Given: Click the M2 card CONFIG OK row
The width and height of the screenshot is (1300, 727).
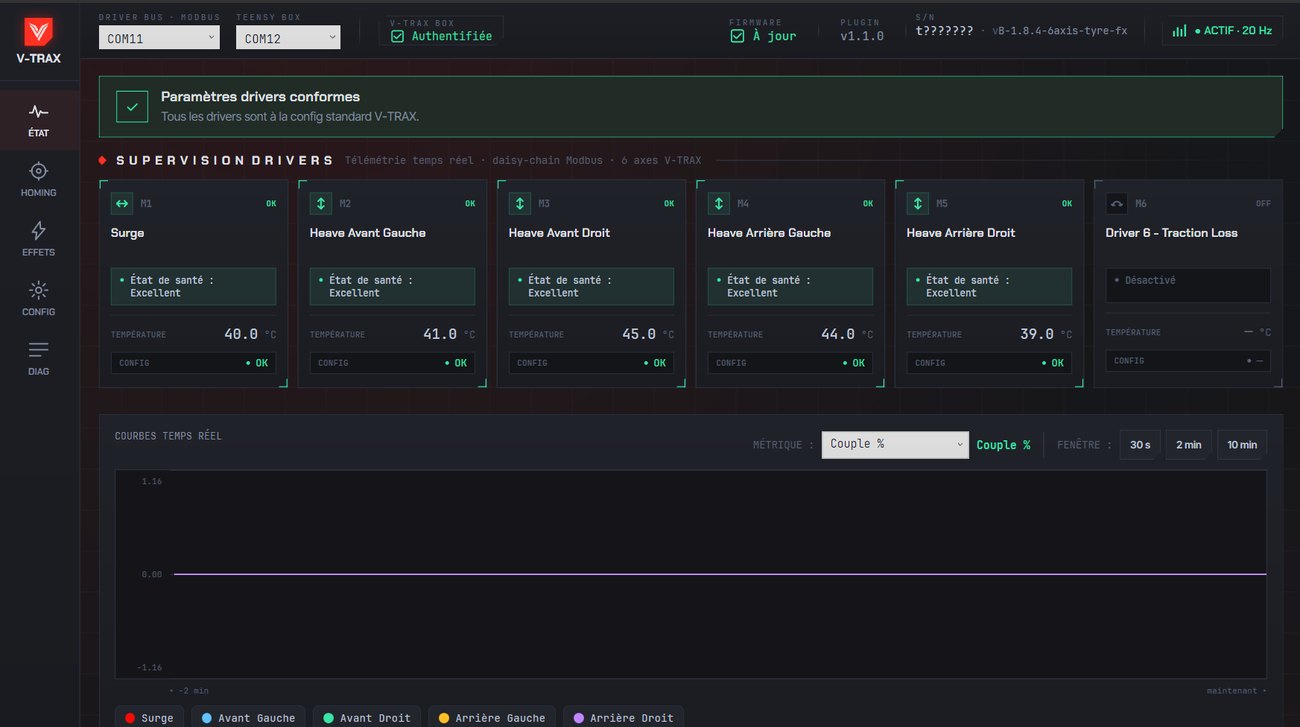Looking at the screenshot, I should (x=392, y=363).
